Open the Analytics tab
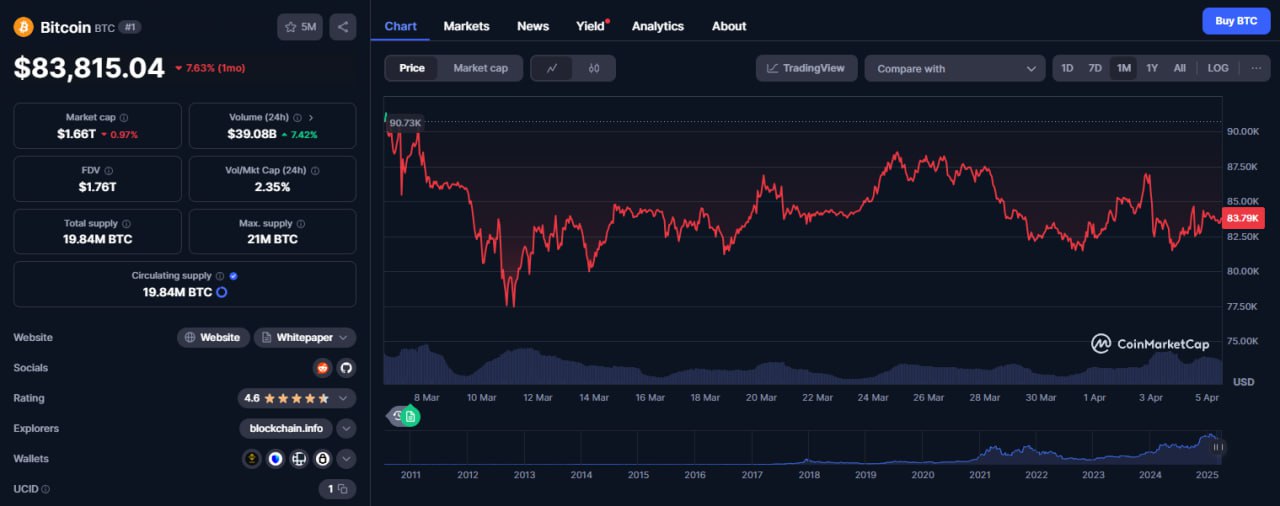The image size is (1280, 506). point(658,26)
